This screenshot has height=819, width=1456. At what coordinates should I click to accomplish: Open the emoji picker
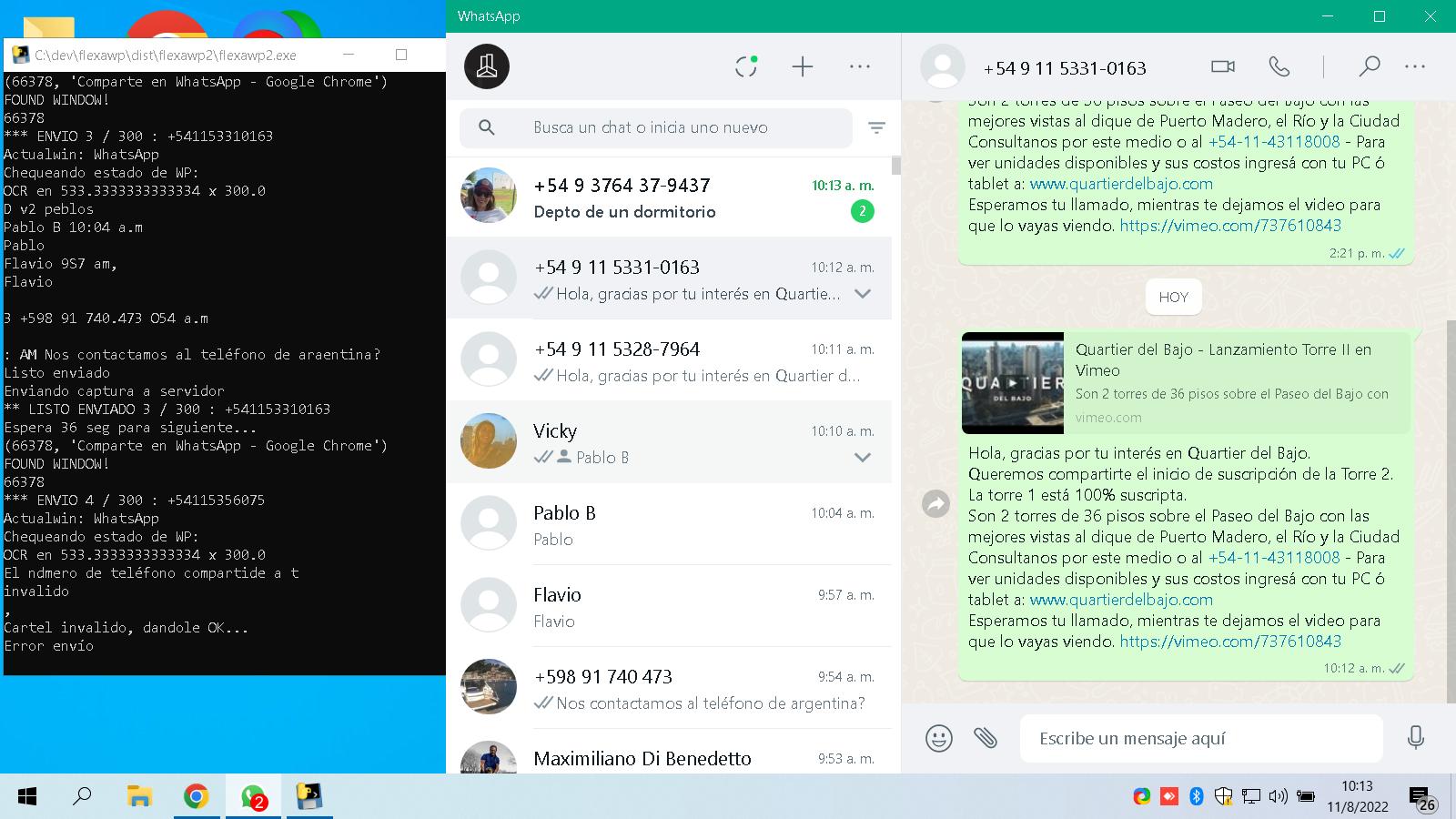click(939, 738)
